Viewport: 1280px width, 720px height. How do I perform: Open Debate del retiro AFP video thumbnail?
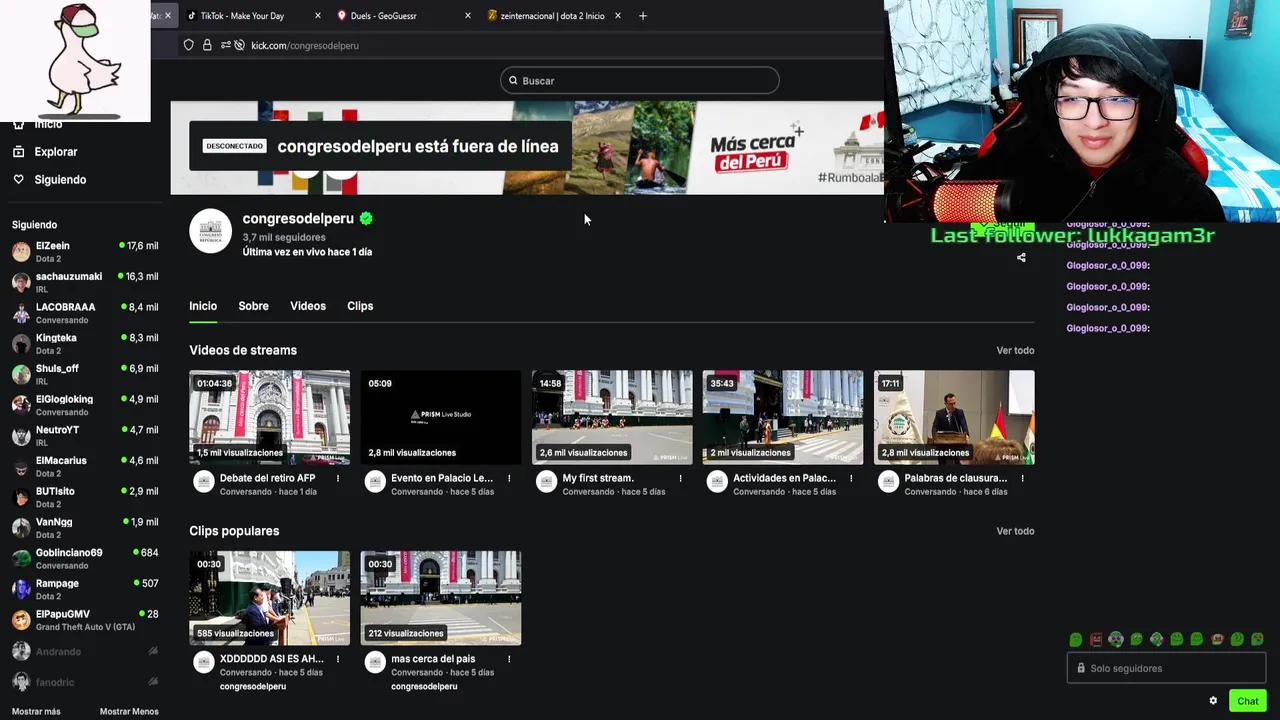270,418
